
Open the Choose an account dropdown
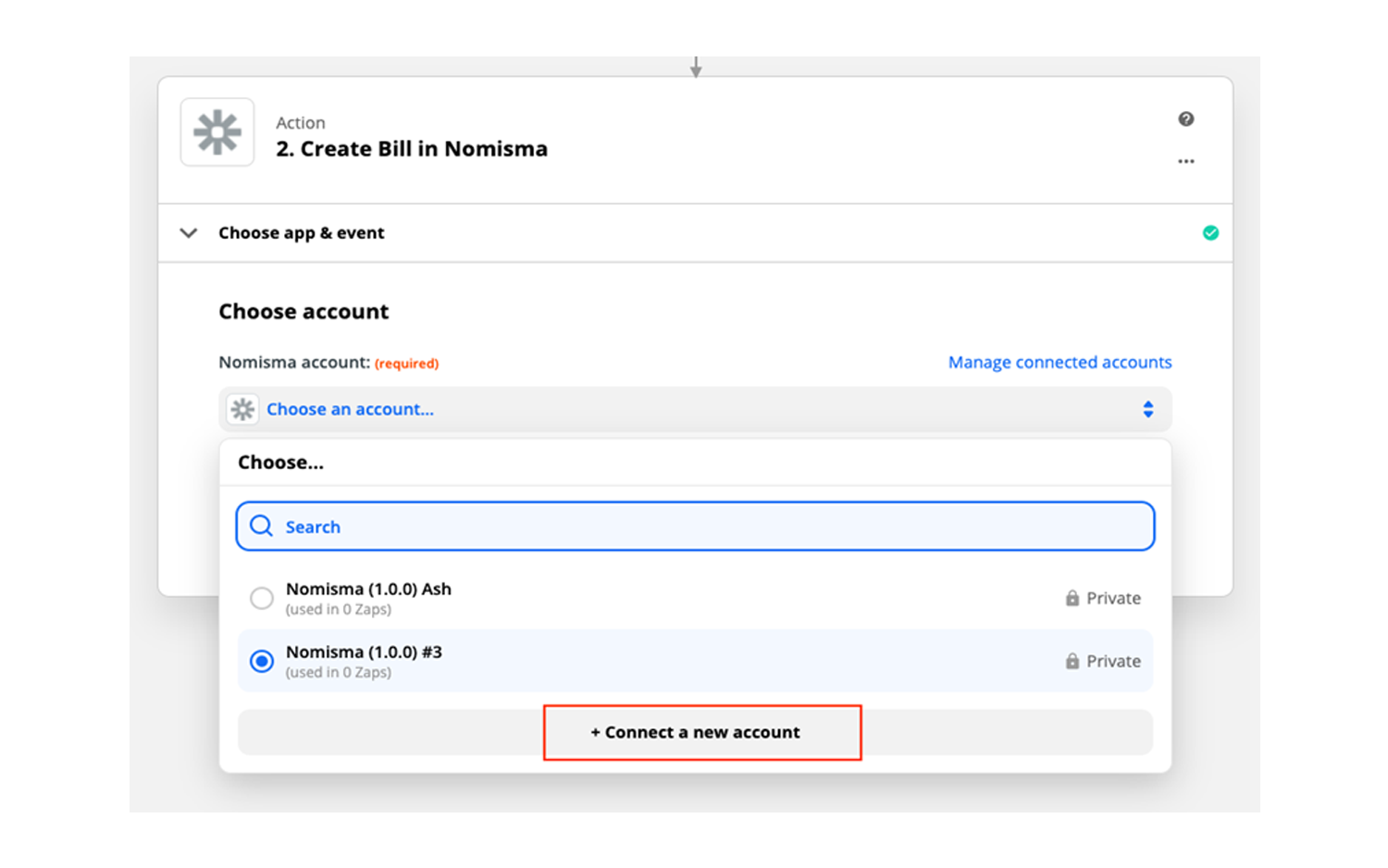tap(695, 409)
